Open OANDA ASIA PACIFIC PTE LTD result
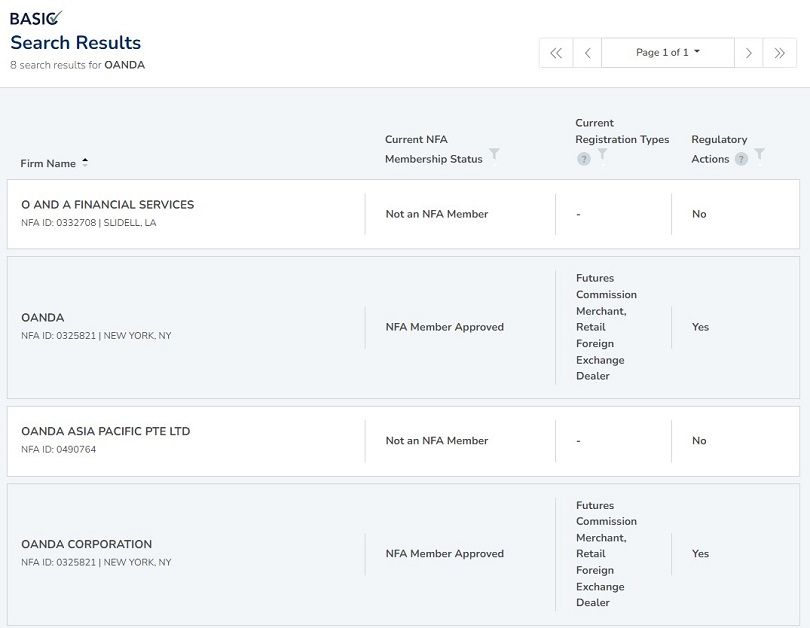Image resolution: width=810 pixels, height=628 pixels. point(105,431)
